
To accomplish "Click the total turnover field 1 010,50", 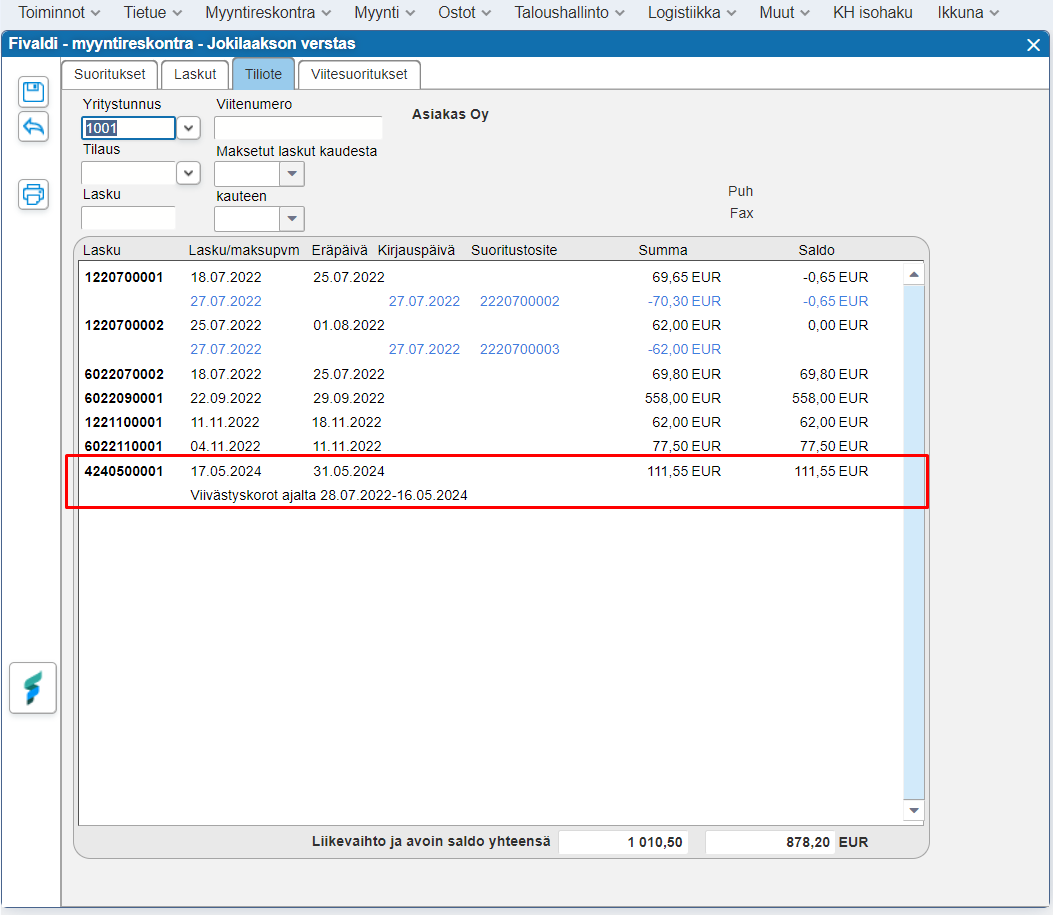I will pyautogui.click(x=624, y=842).
